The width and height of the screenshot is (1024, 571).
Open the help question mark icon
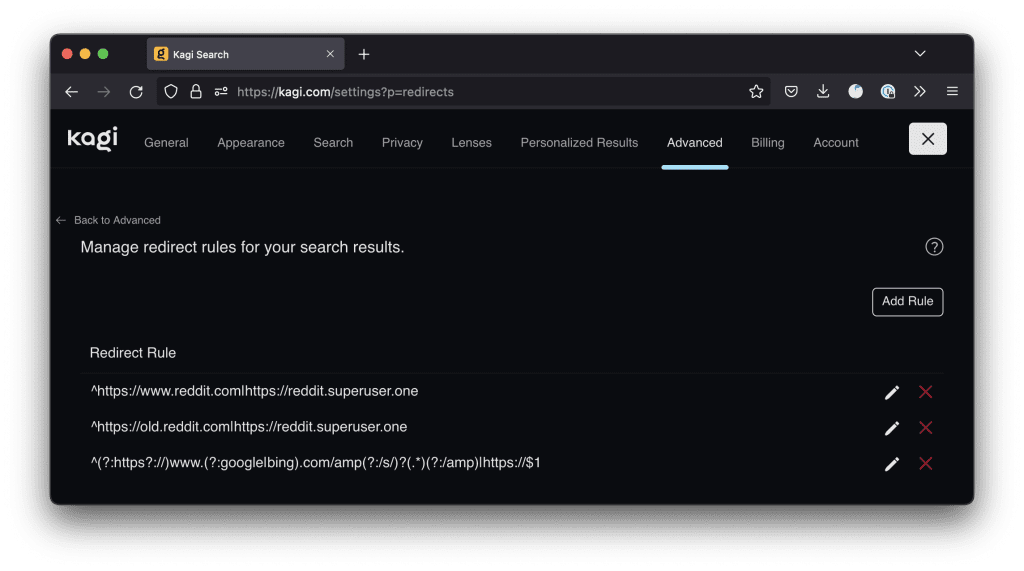click(934, 247)
